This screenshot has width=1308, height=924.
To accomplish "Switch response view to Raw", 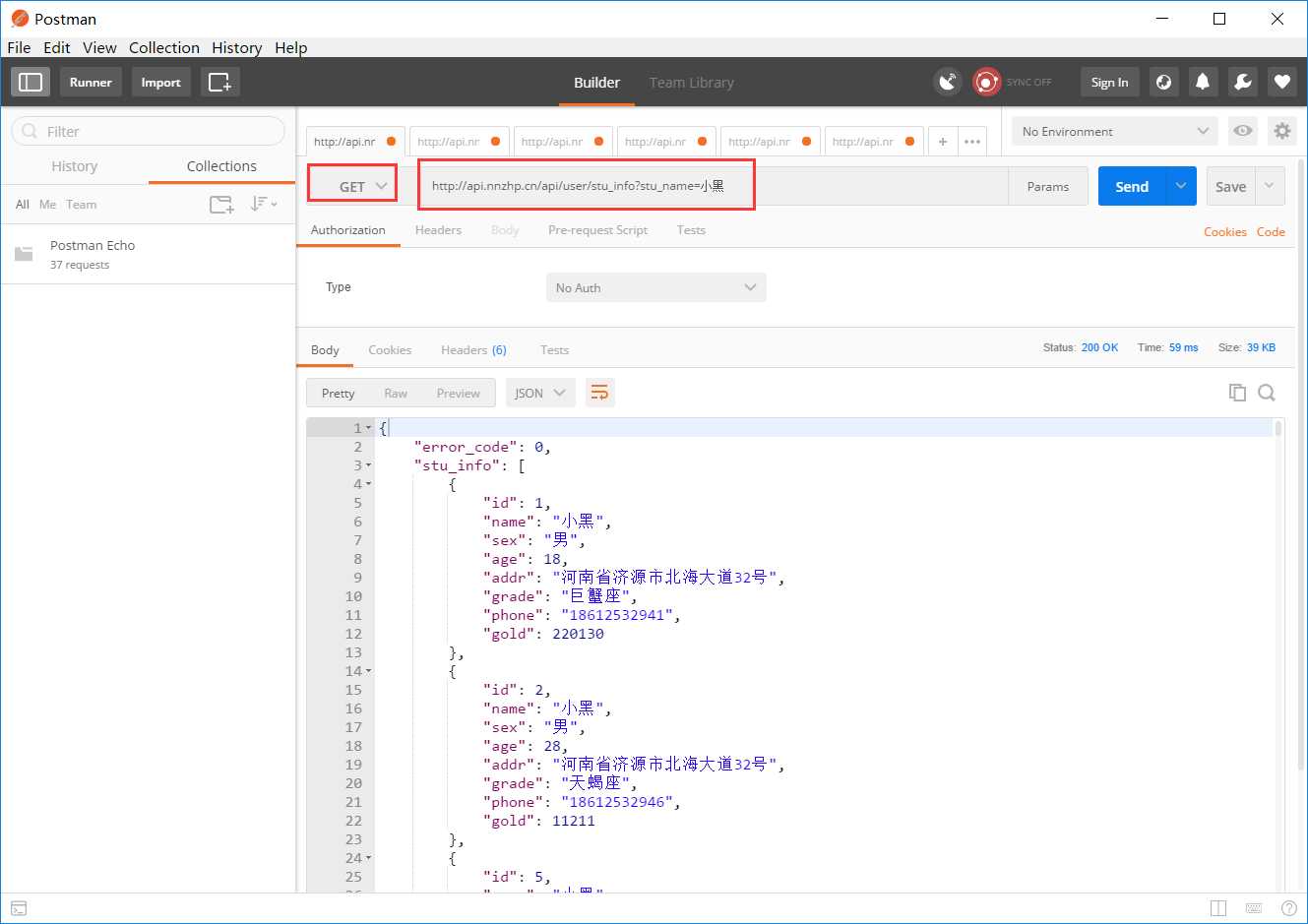I will (x=396, y=393).
